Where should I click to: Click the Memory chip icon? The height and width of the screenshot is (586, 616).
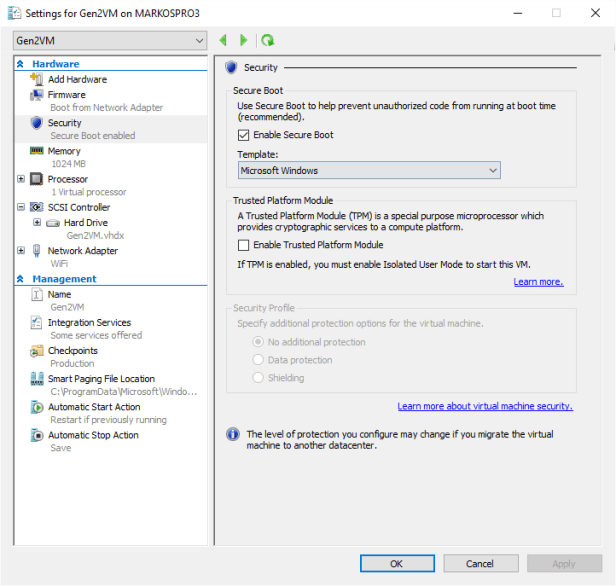[37, 151]
